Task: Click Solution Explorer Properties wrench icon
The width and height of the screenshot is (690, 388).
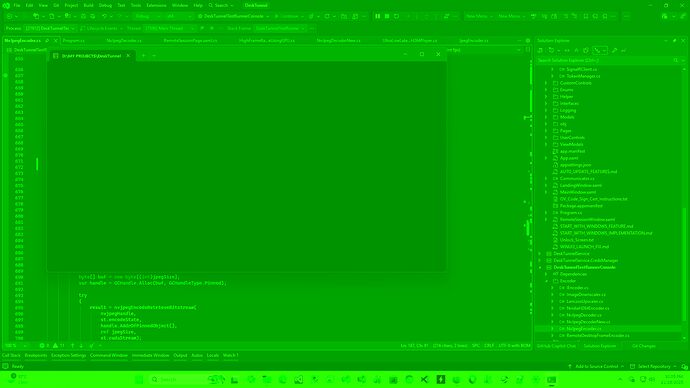Action: [614, 51]
